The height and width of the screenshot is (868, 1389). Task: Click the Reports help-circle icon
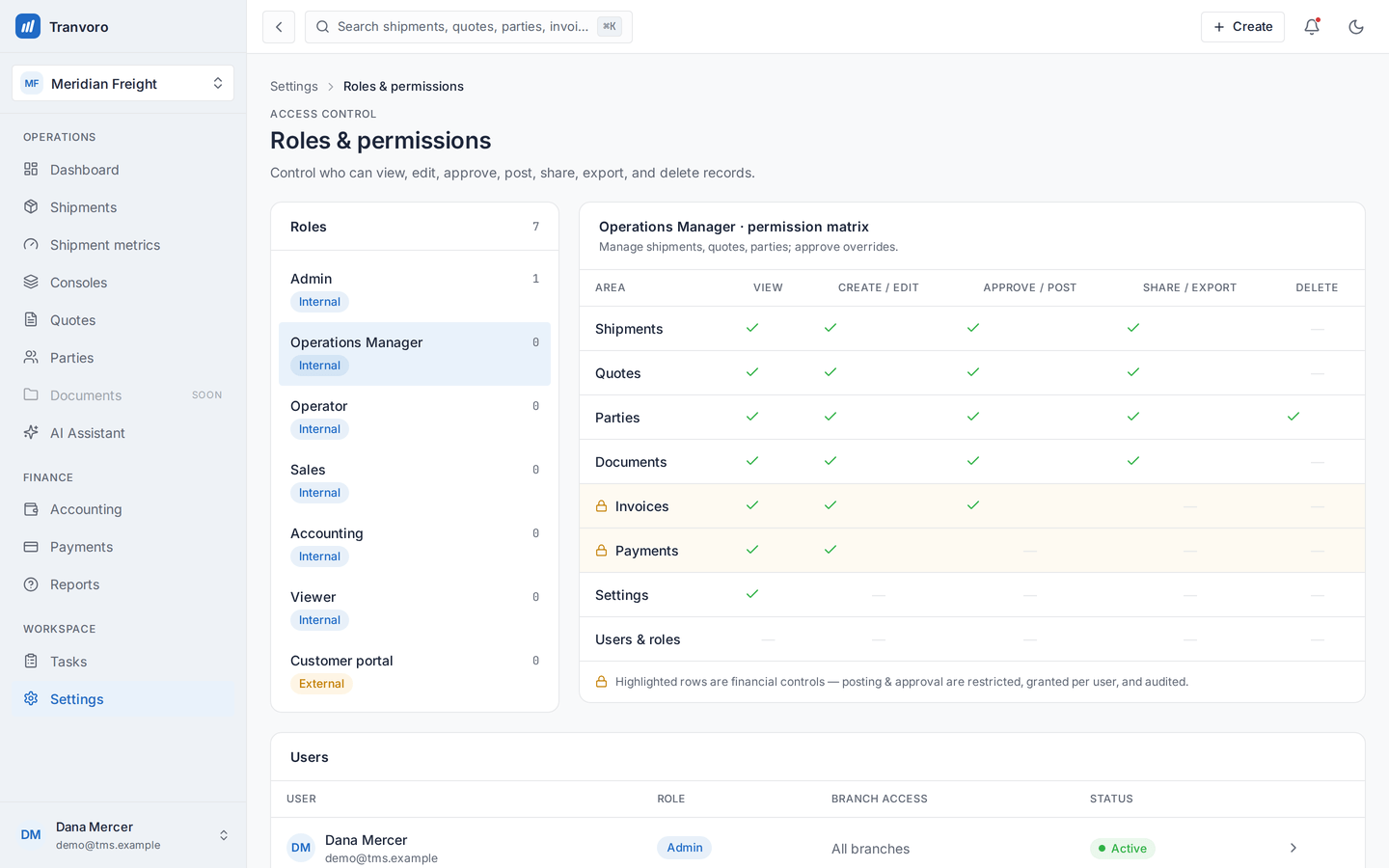31,584
